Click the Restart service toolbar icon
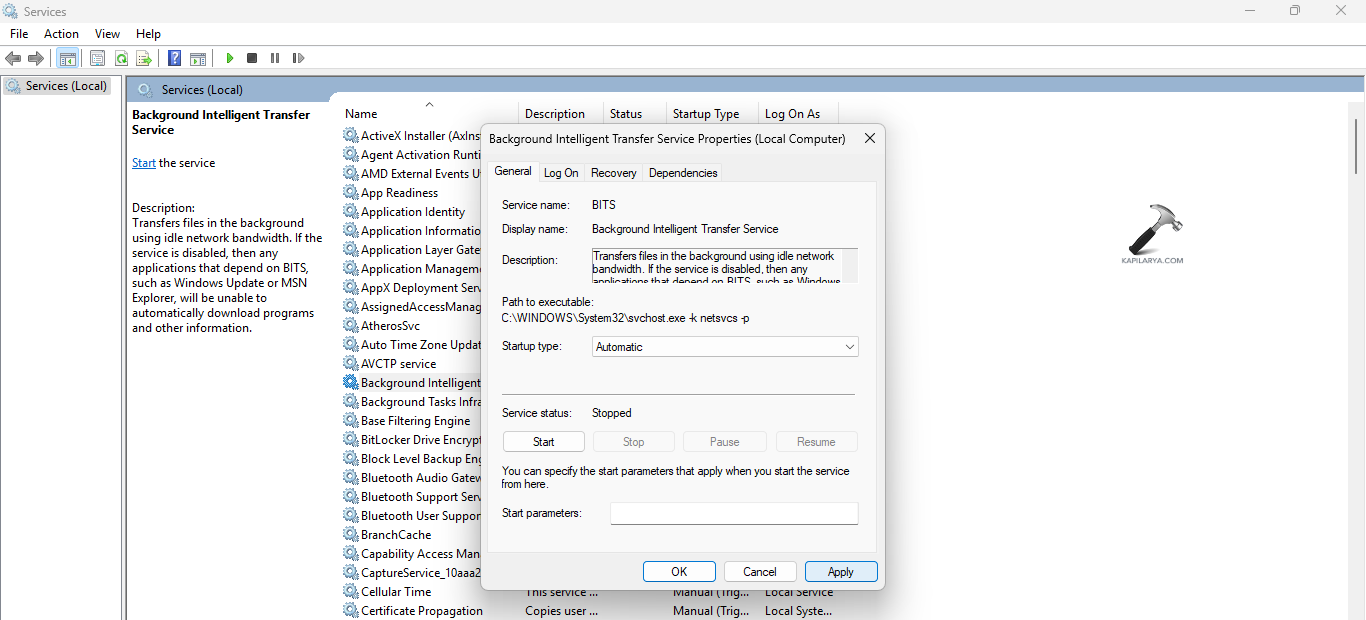This screenshot has height=620, width=1366. click(x=298, y=57)
